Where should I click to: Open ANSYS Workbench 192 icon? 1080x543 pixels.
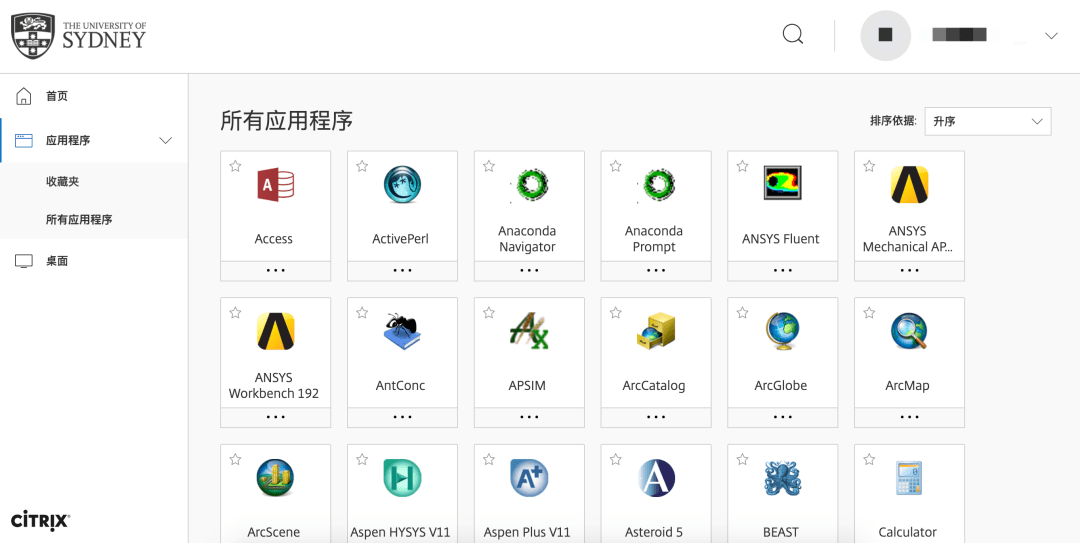(x=276, y=331)
